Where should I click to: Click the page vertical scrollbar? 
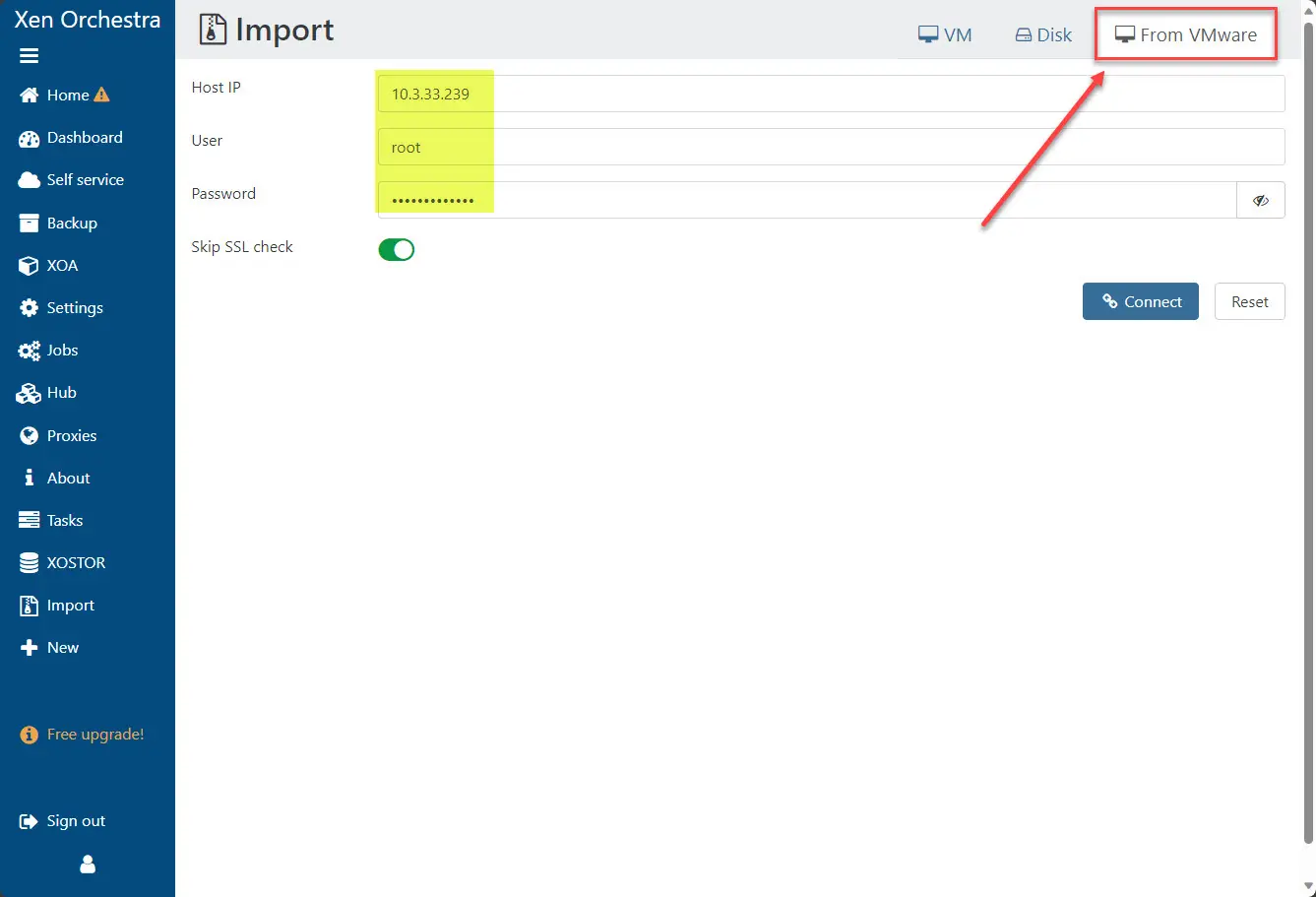point(1308,433)
